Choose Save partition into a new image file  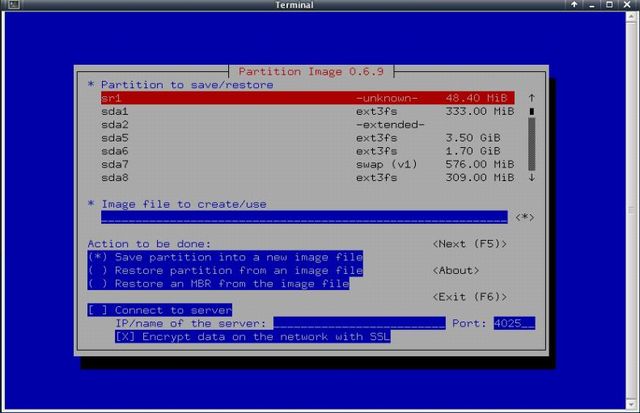(225, 257)
